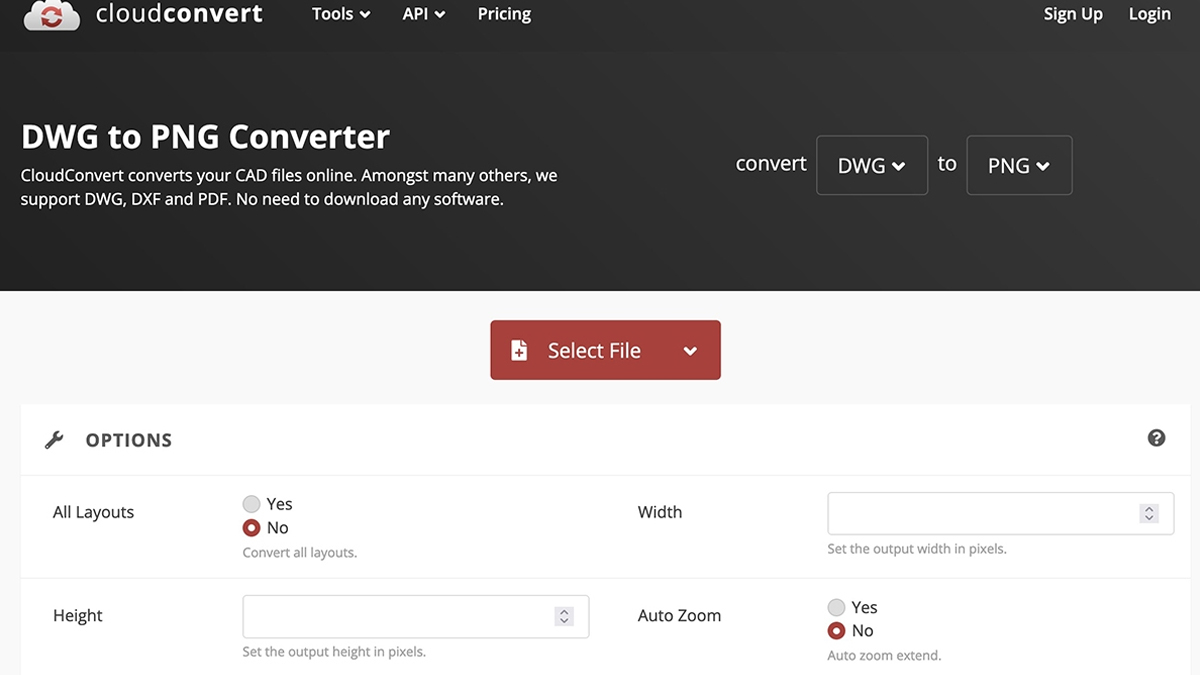The width and height of the screenshot is (1200, 675).
Task: Enable Auto Zoom with Yes option
Action: pyautogui.click(x=836, y=607)
